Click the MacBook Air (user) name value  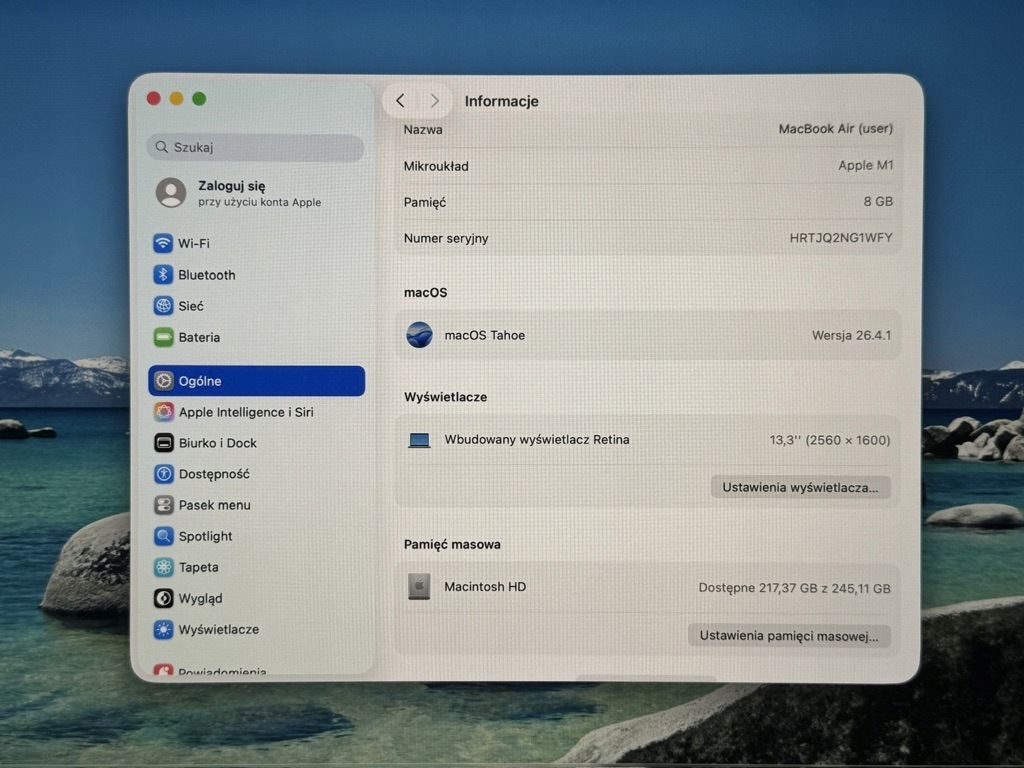tap(835, 129)
